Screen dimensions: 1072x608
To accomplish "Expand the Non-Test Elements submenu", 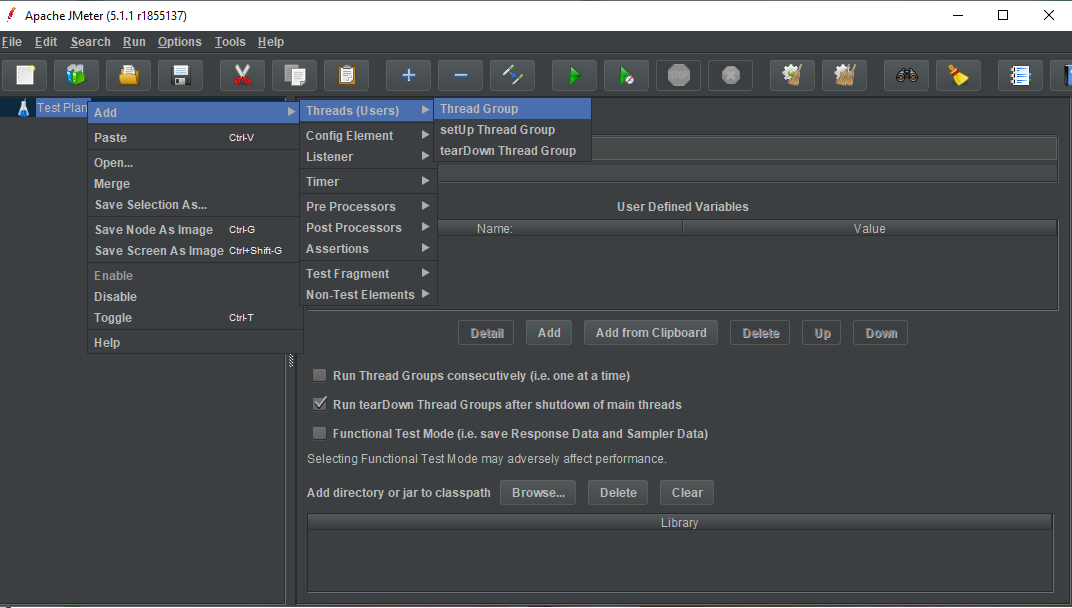I will pyautogui.click(x=368, y=295).
